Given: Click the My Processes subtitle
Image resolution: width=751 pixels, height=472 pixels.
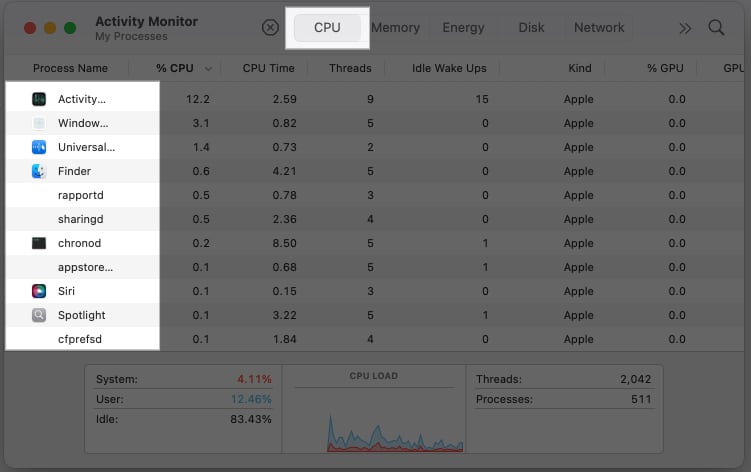Looking at the screenshot, I should coord(131,36).
